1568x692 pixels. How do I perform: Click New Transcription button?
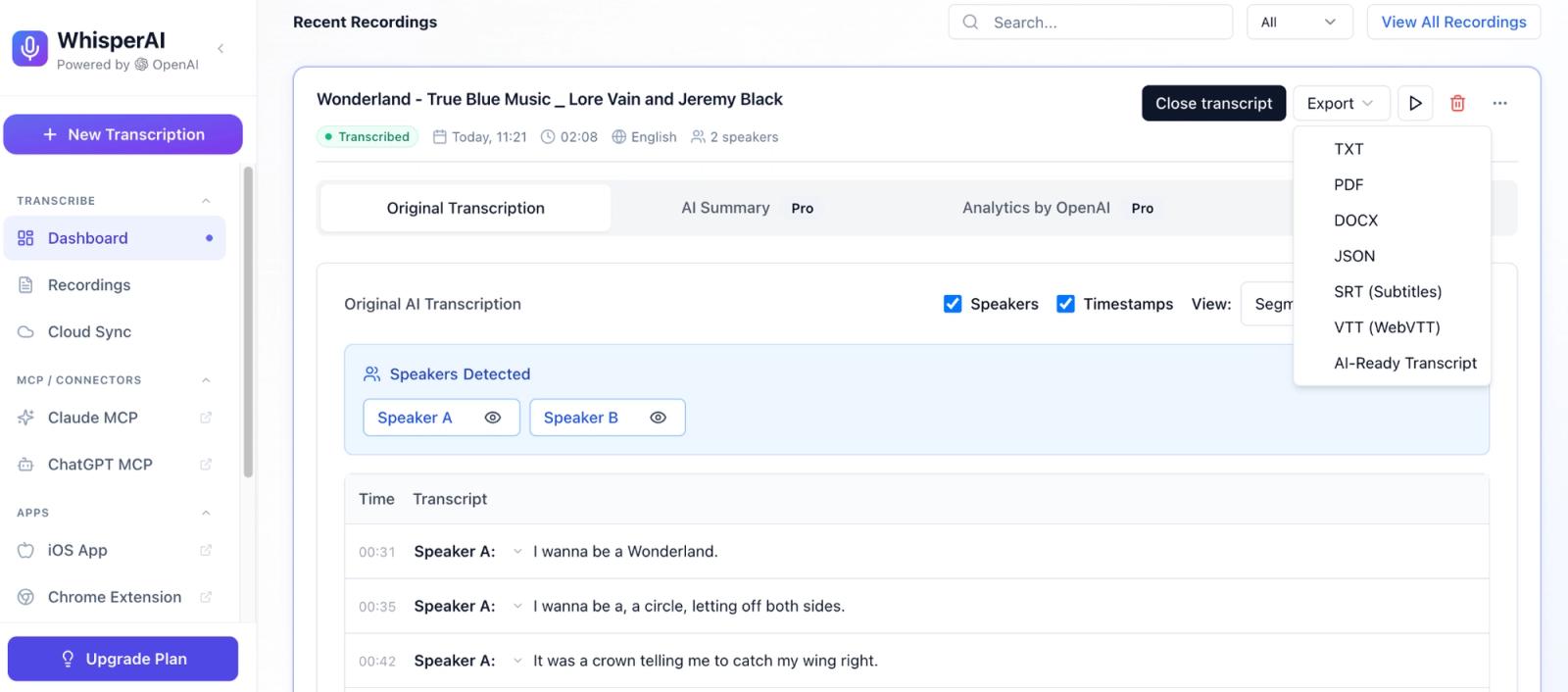(122, 134)
